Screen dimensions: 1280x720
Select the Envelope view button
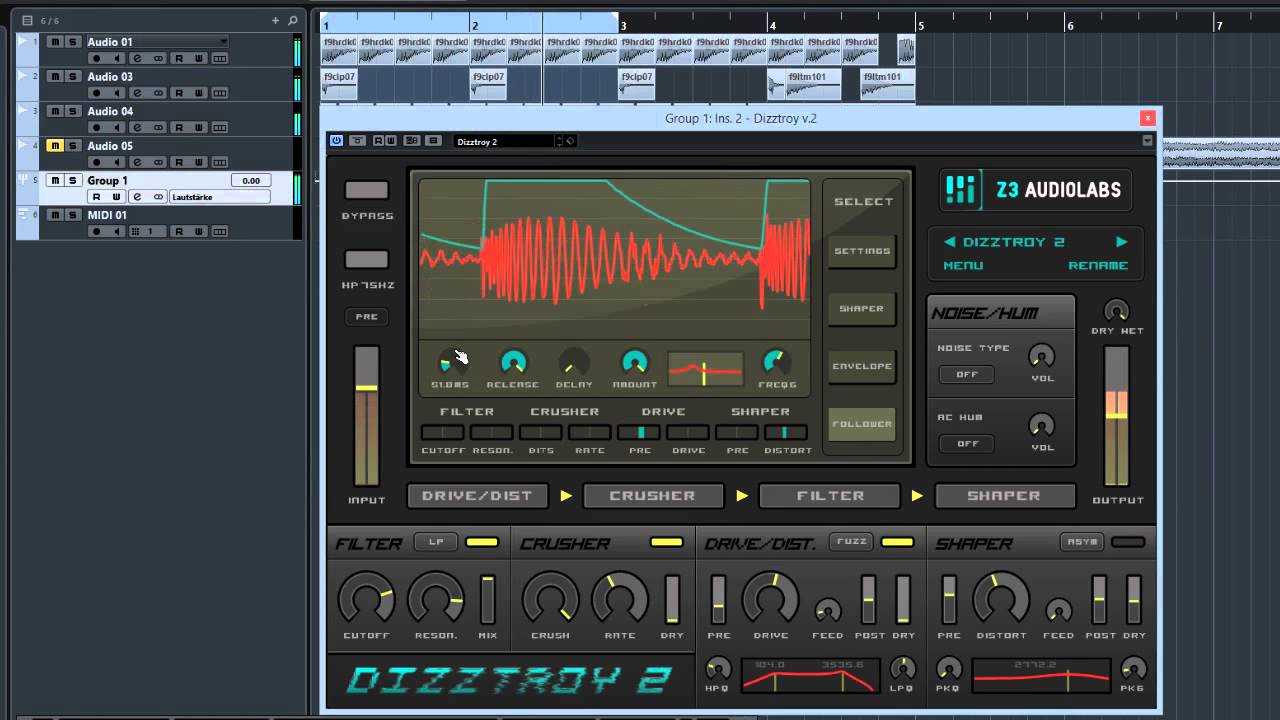point(862,366)
